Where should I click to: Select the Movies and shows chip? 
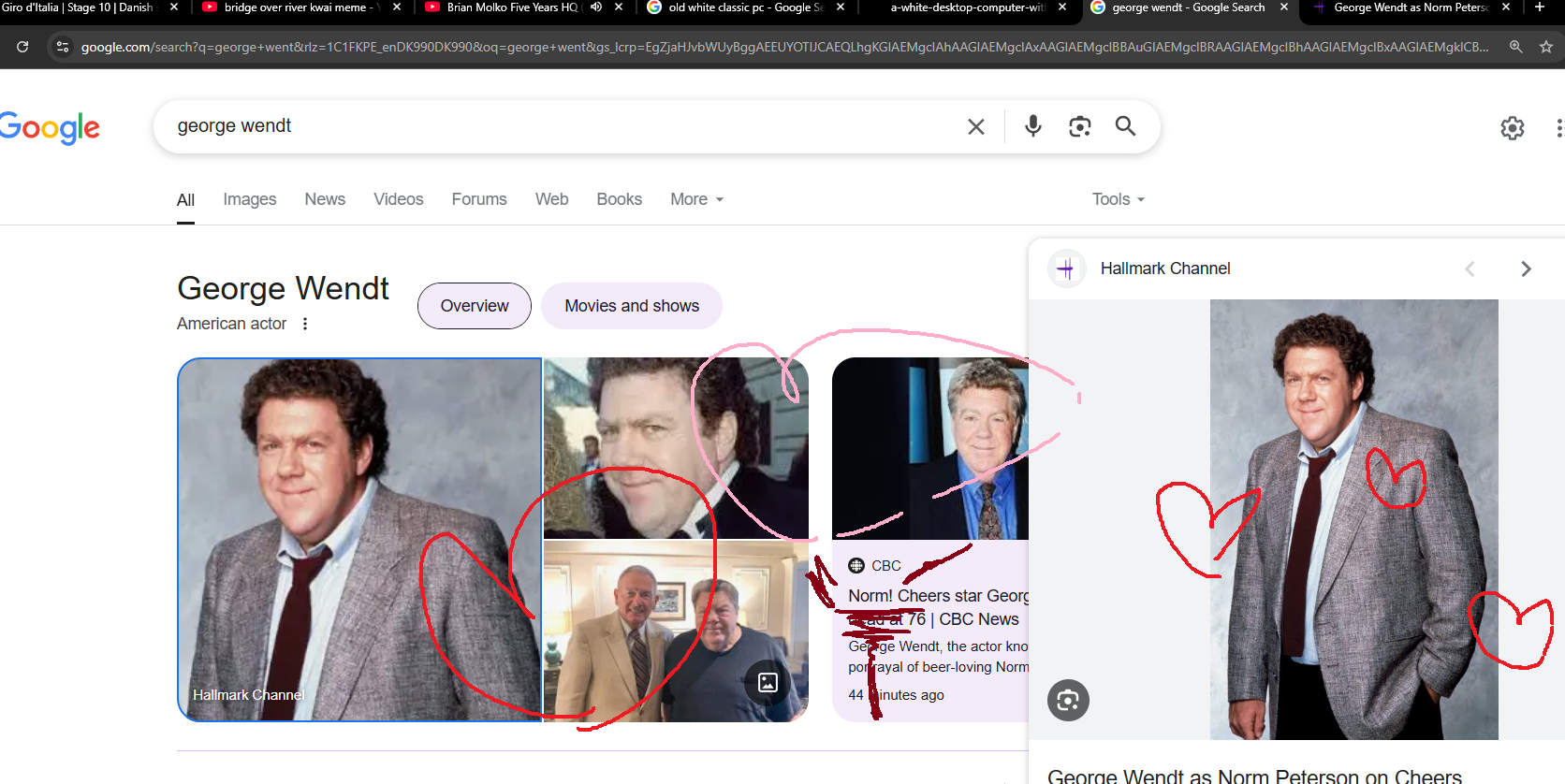[x=631, y=306]
